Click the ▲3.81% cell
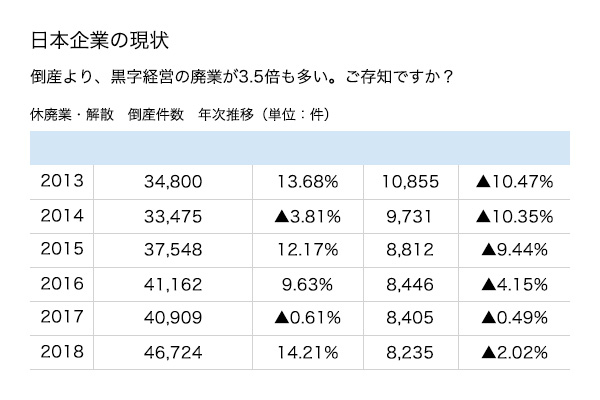The height and width of the screenshot is (400, 600). tap(308, 216)
